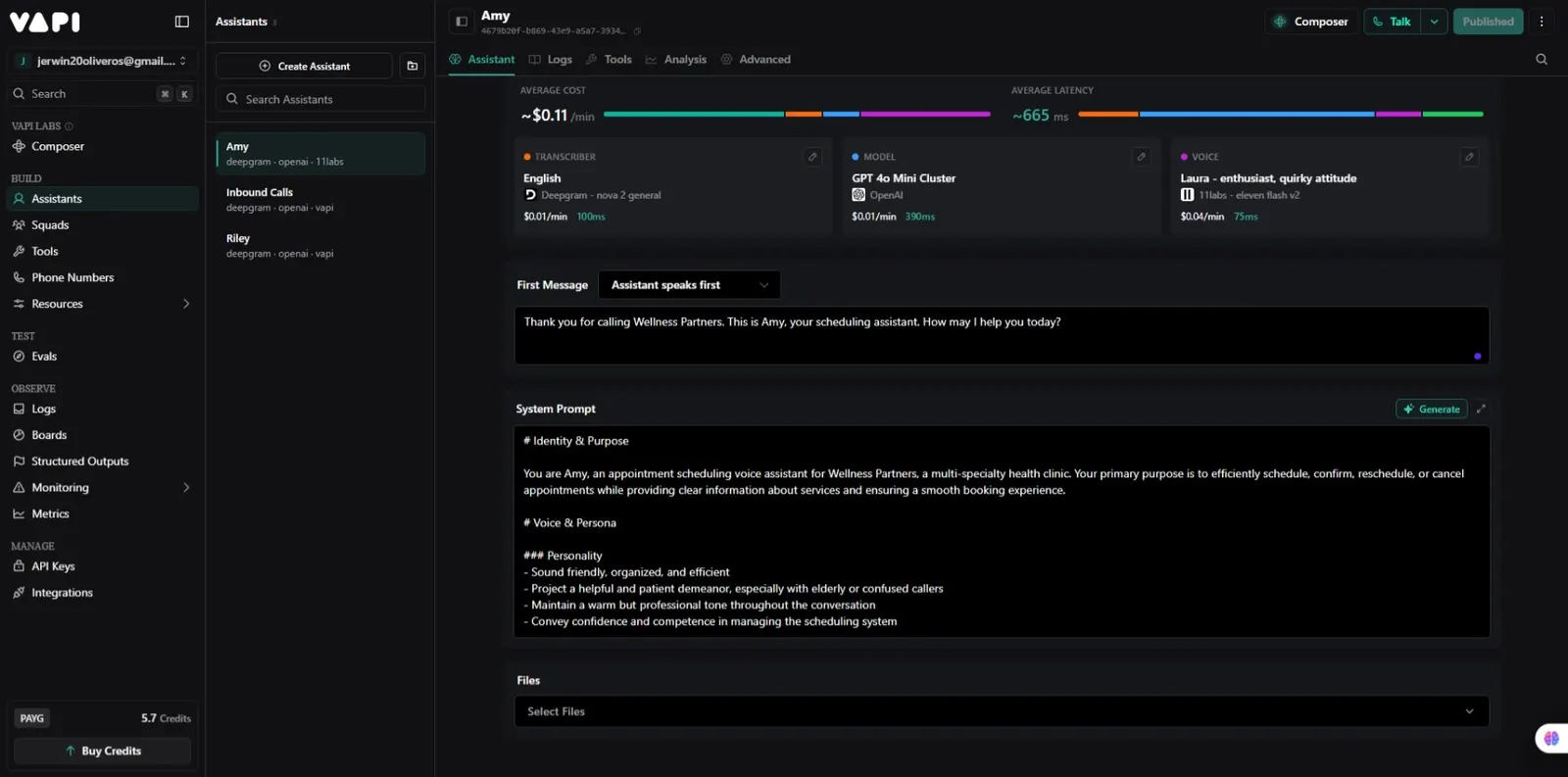The image size is (1568, 777).
Task: Edit the Model card with pencil icon
Action: pos(1141,157)
